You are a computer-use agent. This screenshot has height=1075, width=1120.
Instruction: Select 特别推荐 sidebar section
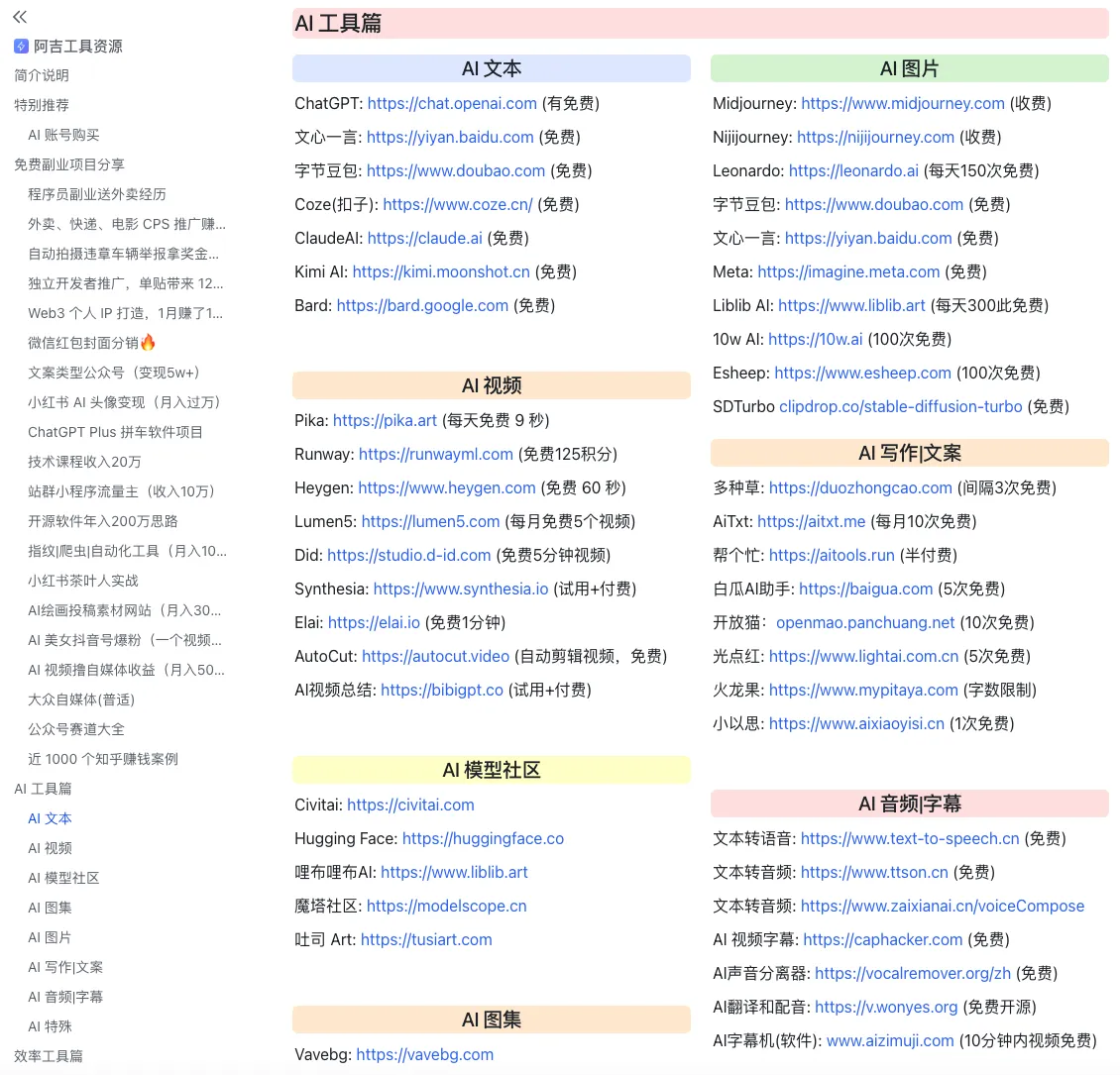[x=42, y=106]
